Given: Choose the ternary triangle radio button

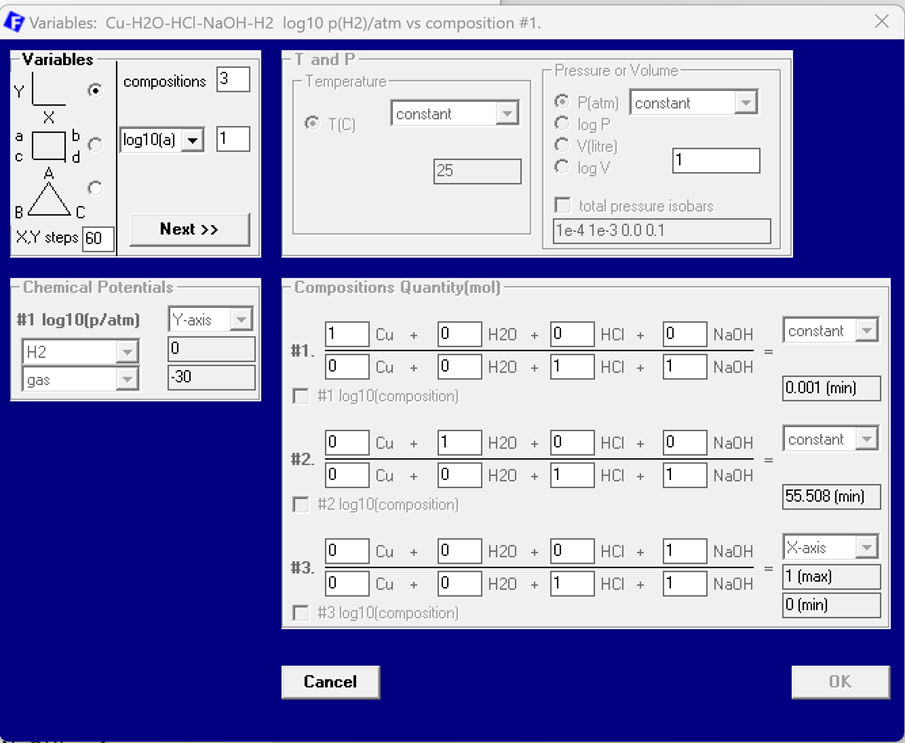Looking at the screenshot, I should pyautogui.click(x=95, y=187).
